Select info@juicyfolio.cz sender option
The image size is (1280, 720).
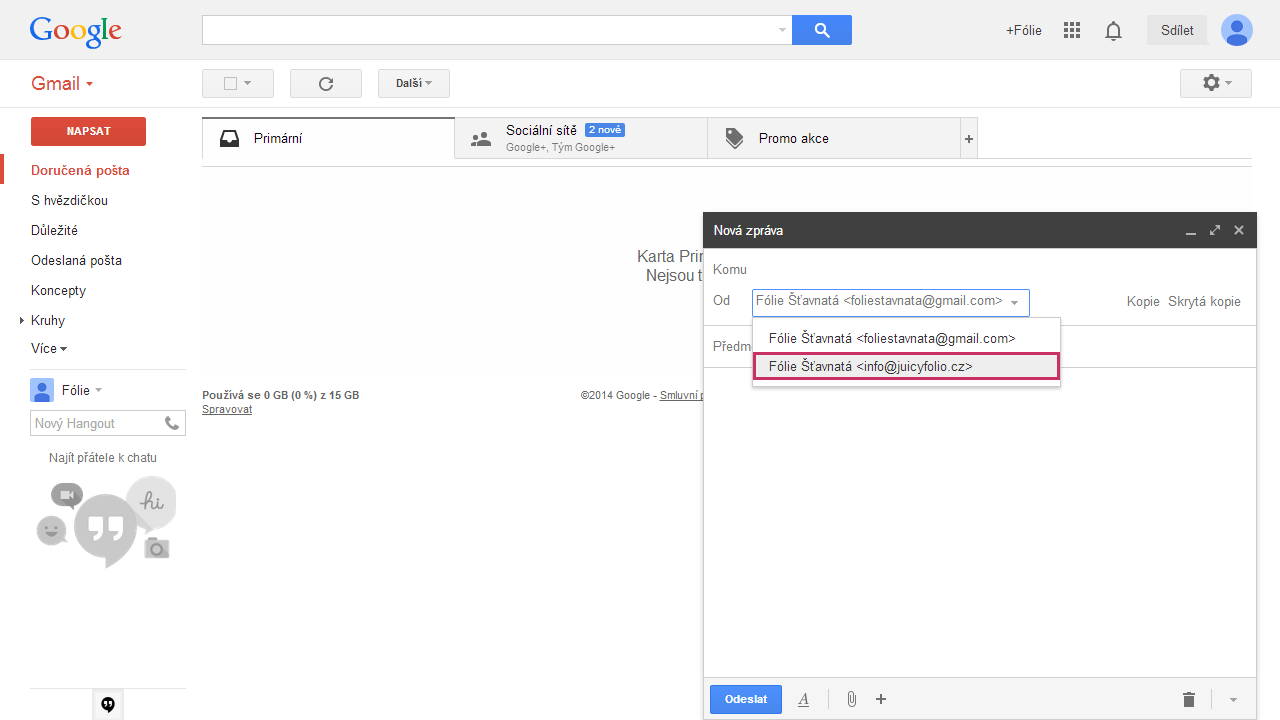(906, 367)
